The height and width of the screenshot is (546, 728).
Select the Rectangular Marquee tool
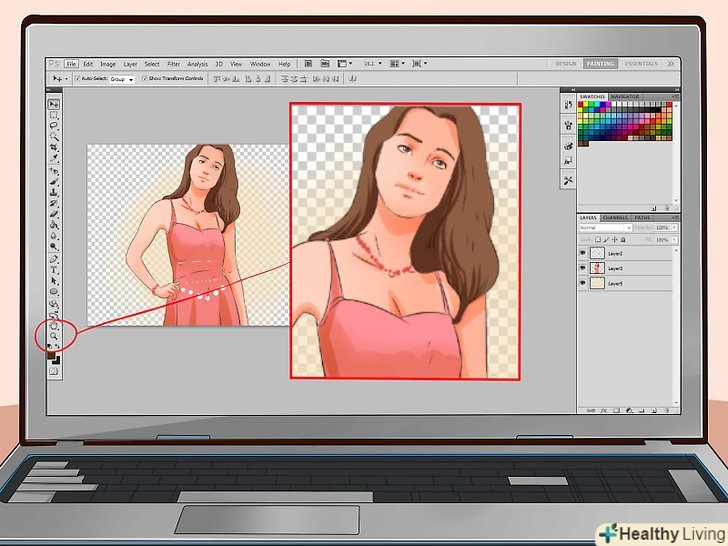coord(54,116)
